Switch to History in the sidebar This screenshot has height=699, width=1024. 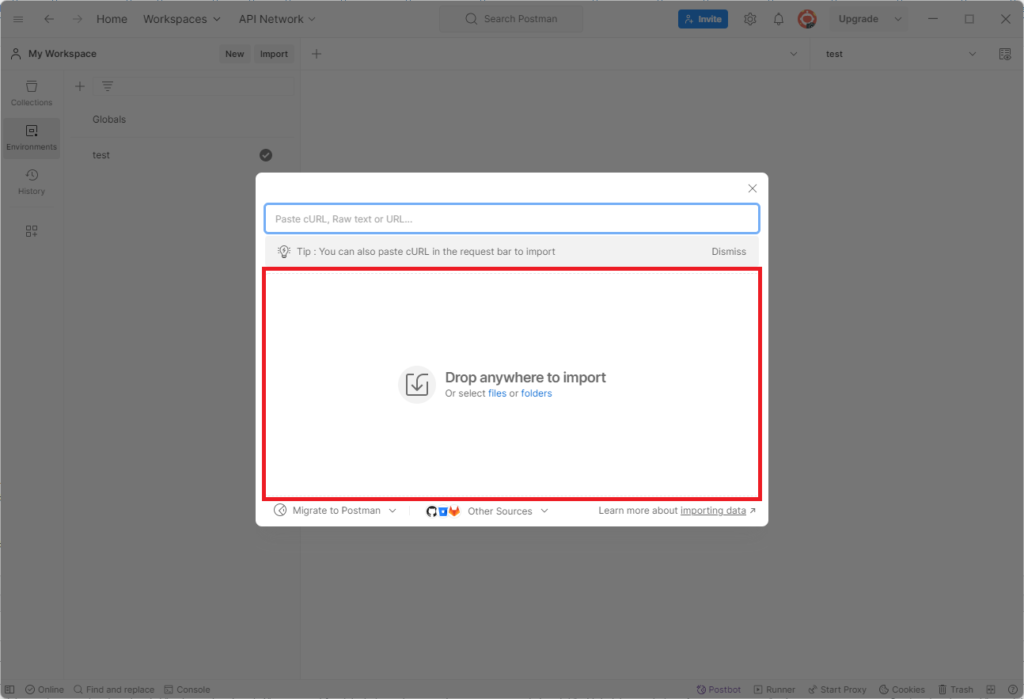[x=31, y=182]
